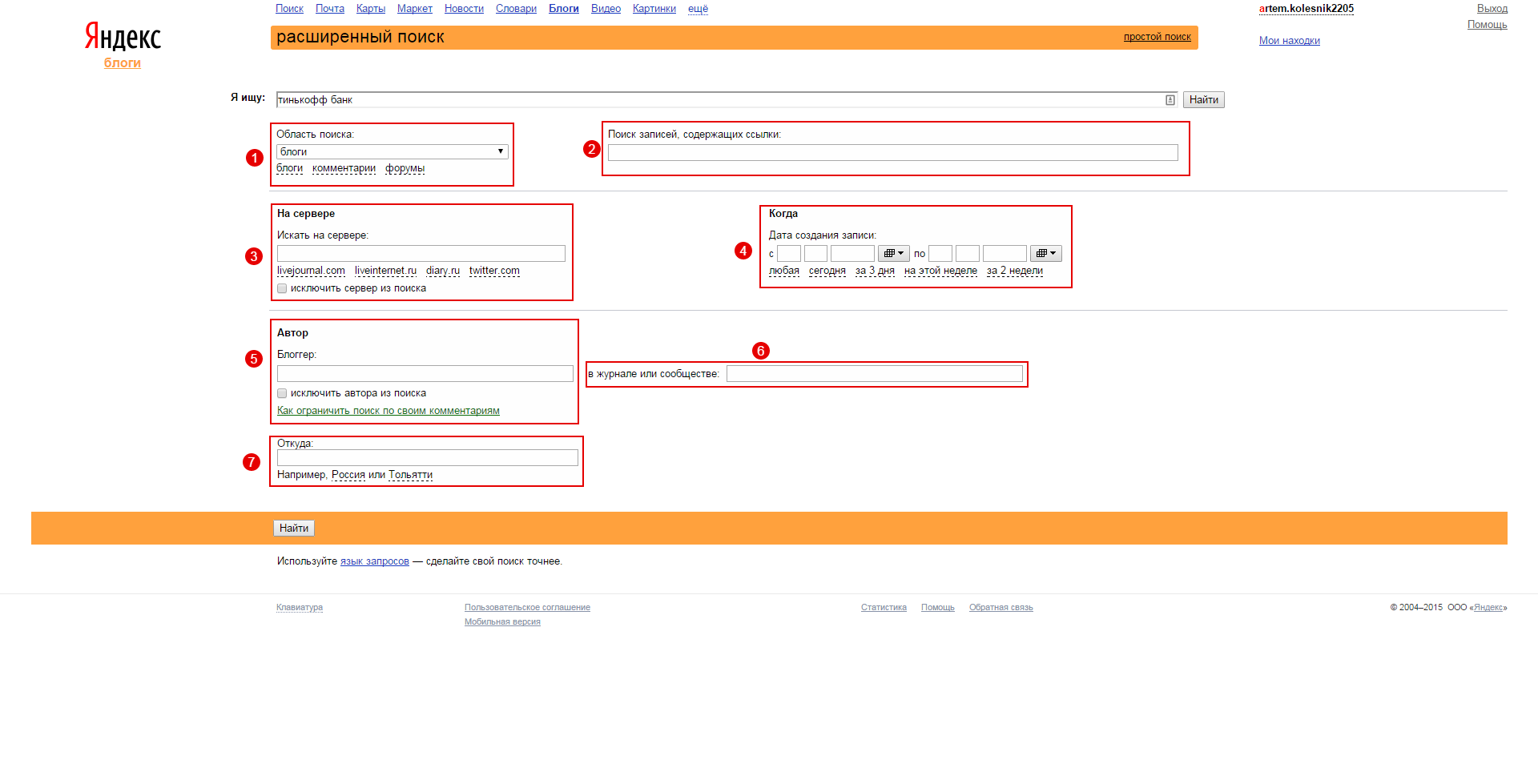Click Клавиатура footer link
This screenshot has height=784, width=1538.
[300, 608]
